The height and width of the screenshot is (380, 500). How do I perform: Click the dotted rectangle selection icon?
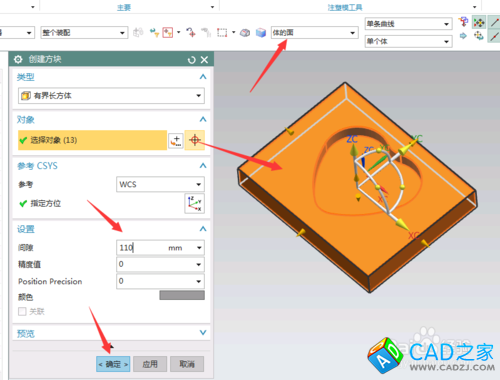click(222, 33)
